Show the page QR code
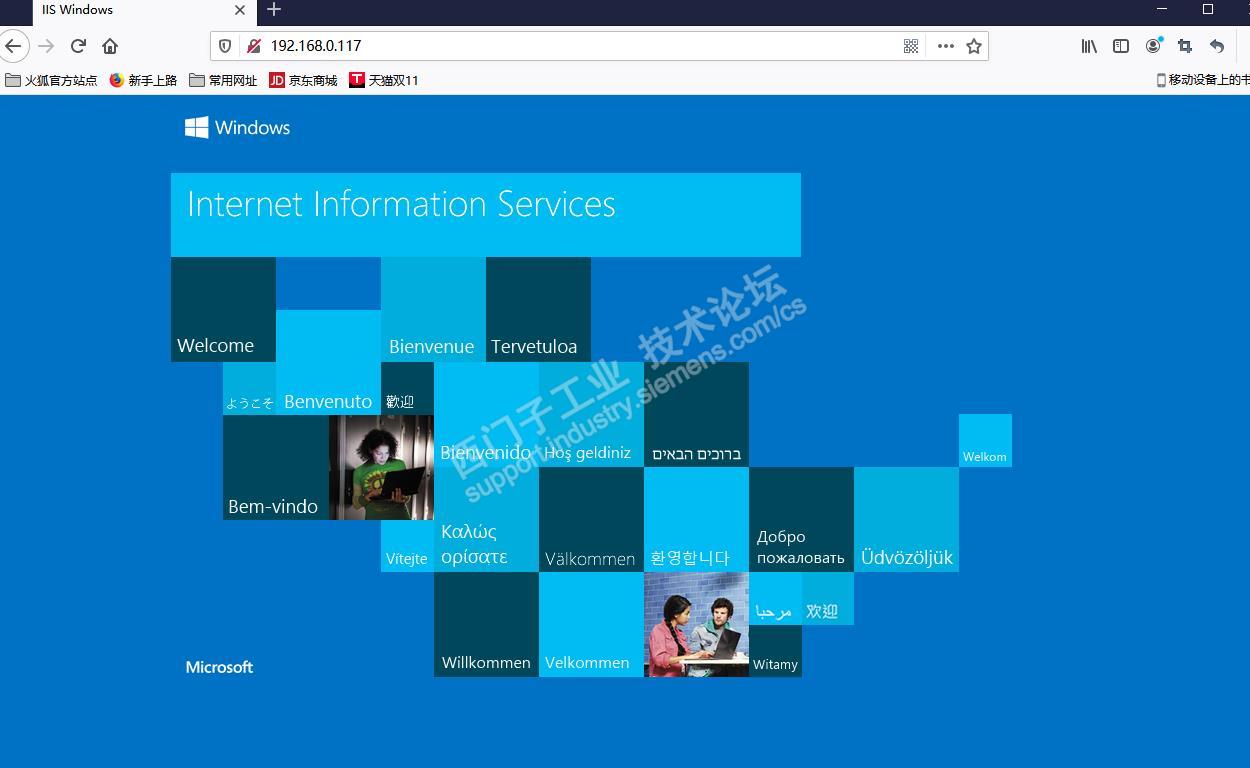This screenshot has height=768, width=1250. (911, 46)
